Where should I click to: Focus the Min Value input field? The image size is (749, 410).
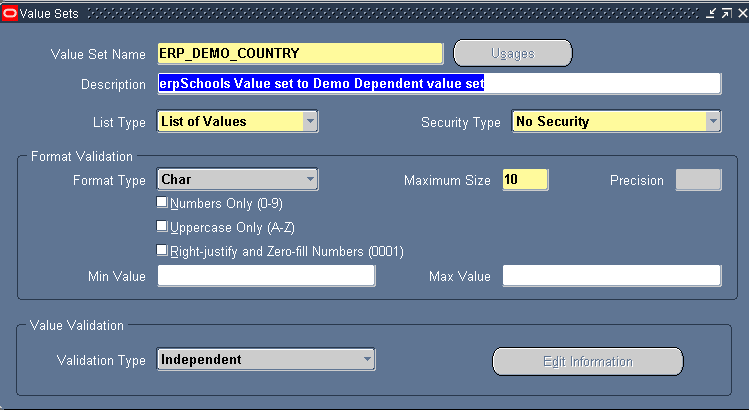[x=266, y=276]
